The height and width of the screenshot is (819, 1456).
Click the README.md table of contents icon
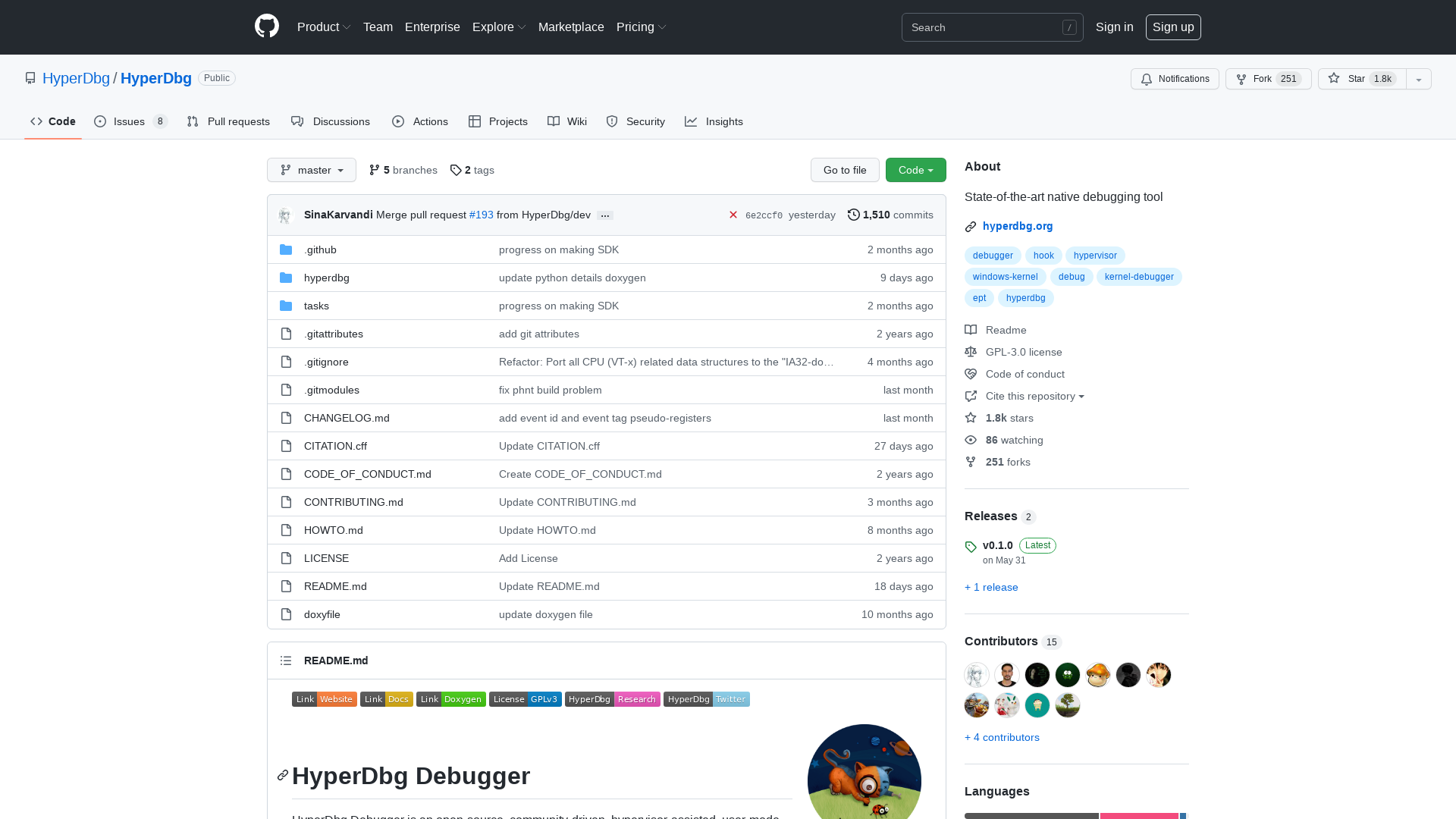[x=286, y=661]
